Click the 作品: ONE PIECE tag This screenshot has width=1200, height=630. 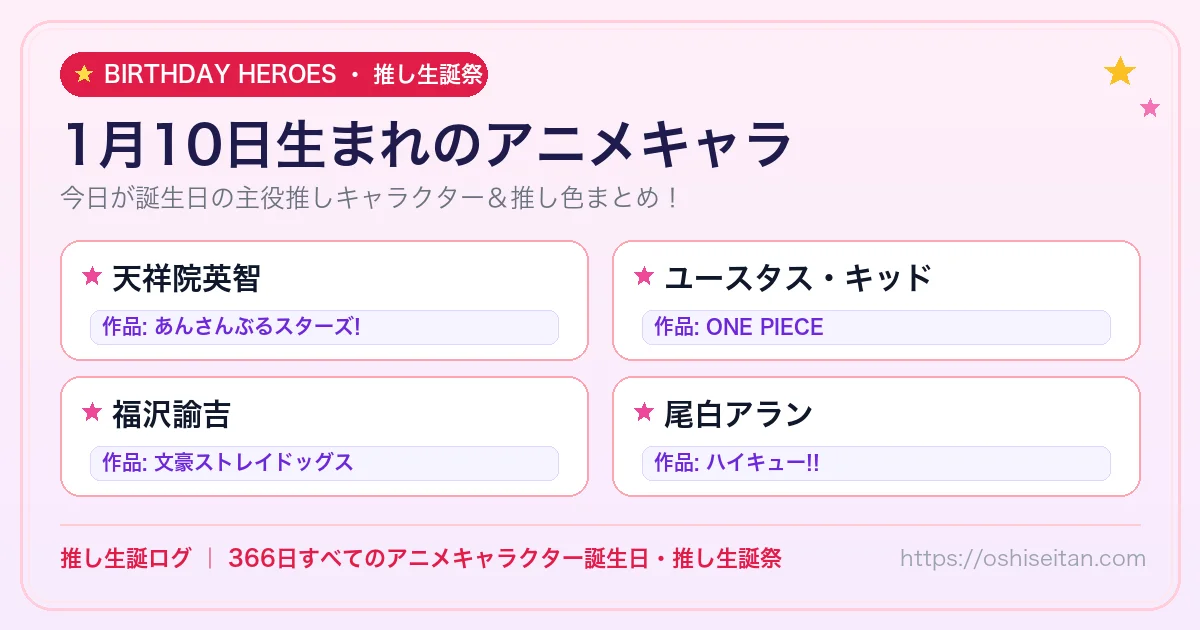(876, 327)
